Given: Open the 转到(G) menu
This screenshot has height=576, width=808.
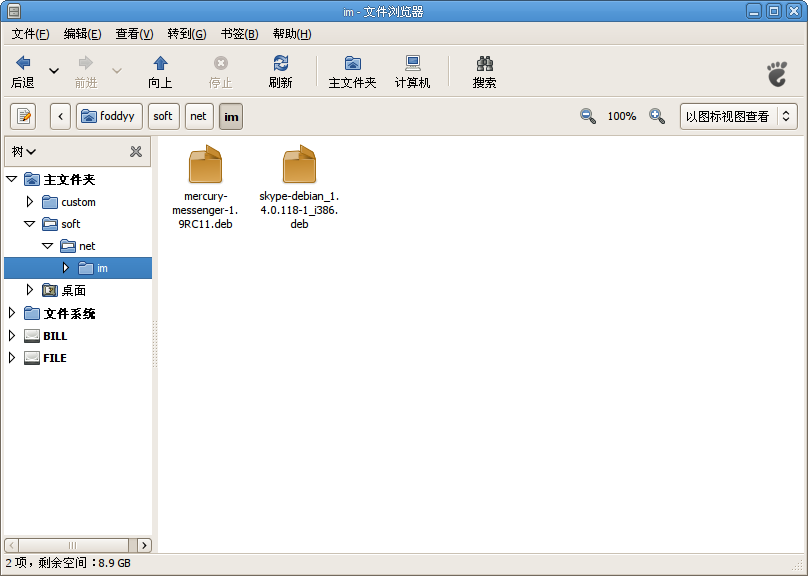Looking at the screenshot, I should click(x=187, y=34).
